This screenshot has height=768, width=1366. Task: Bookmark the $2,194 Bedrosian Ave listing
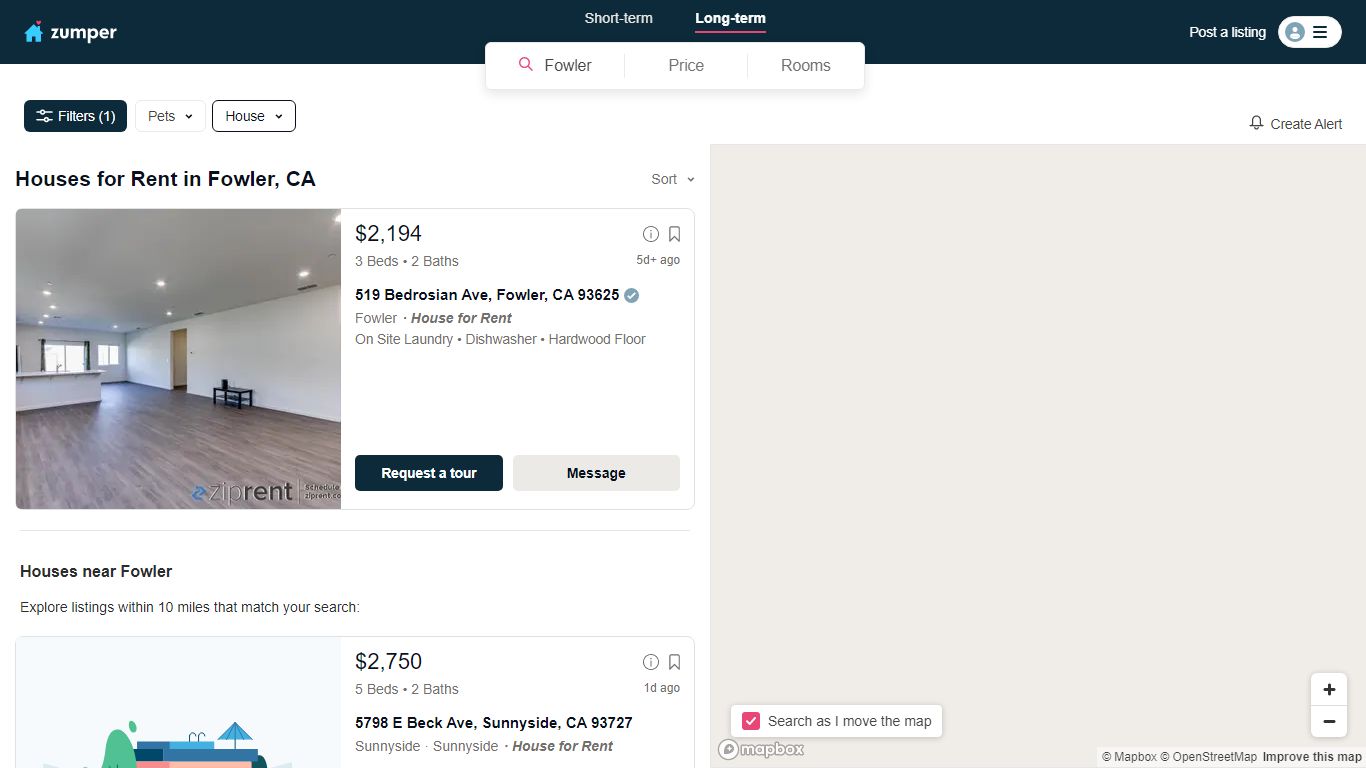(x=674, y=234)
